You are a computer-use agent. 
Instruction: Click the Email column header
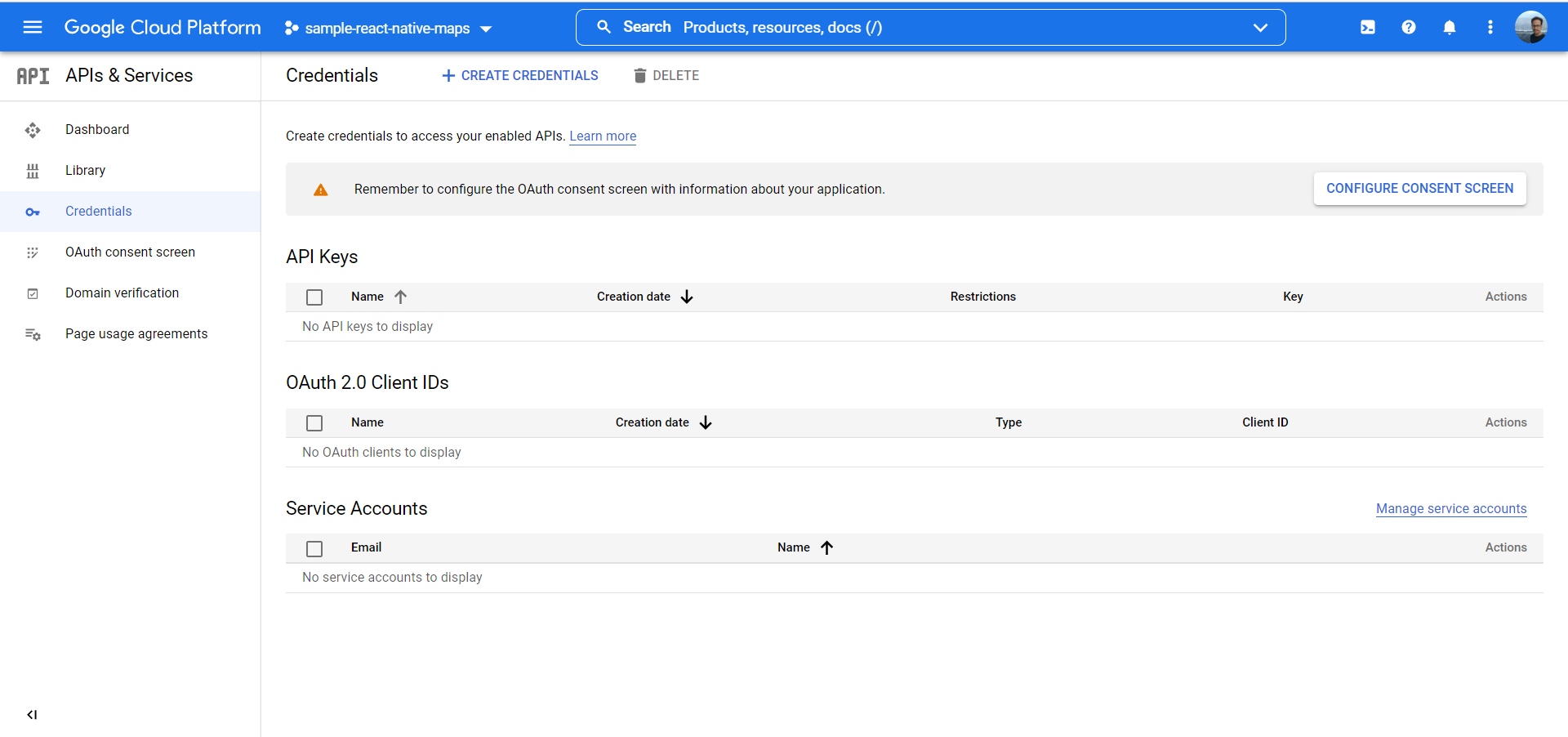click(x=367, y=547)
